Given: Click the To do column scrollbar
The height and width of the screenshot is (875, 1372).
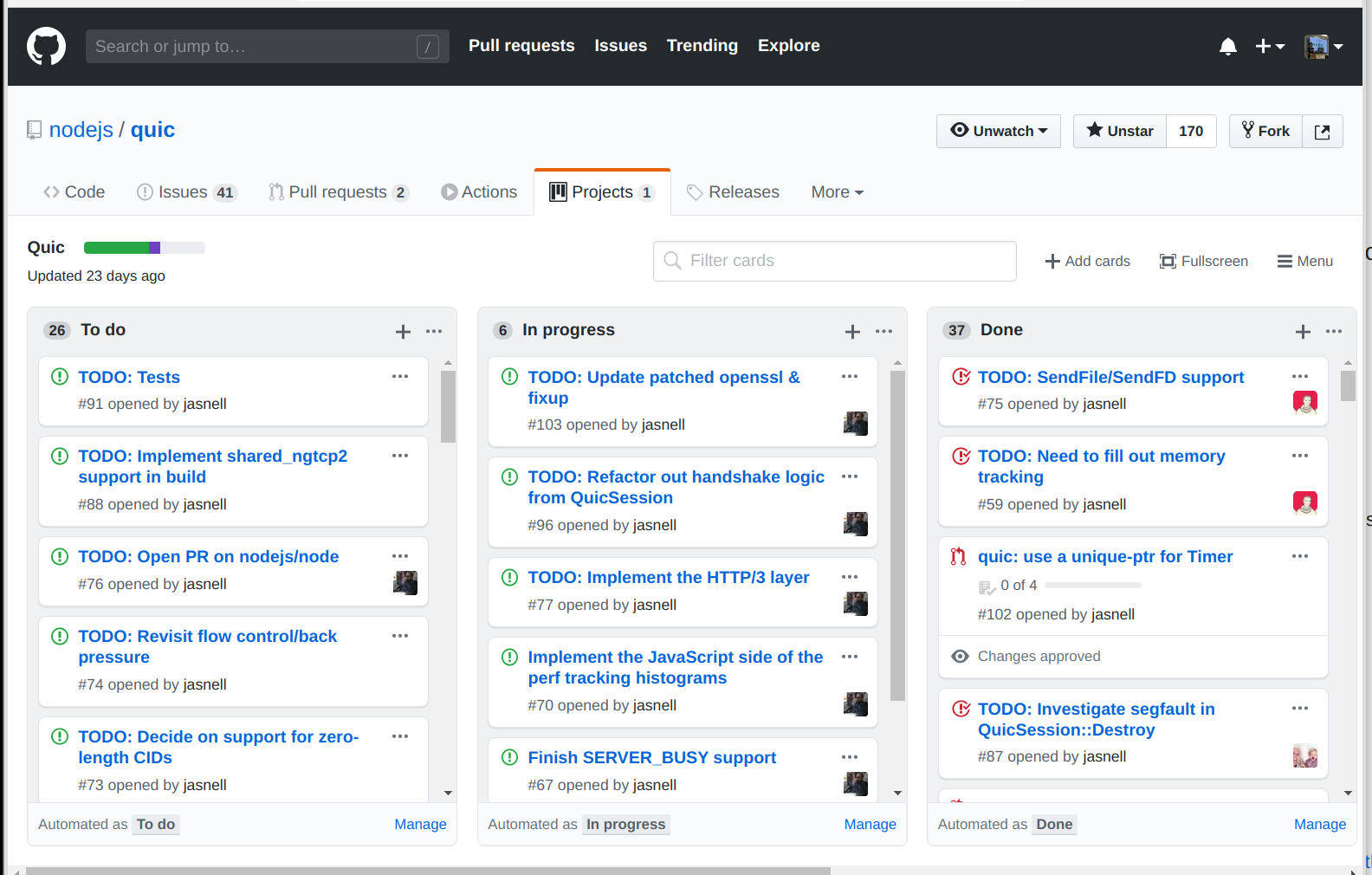Looking at the screenshot, I should tap(448, 406).
